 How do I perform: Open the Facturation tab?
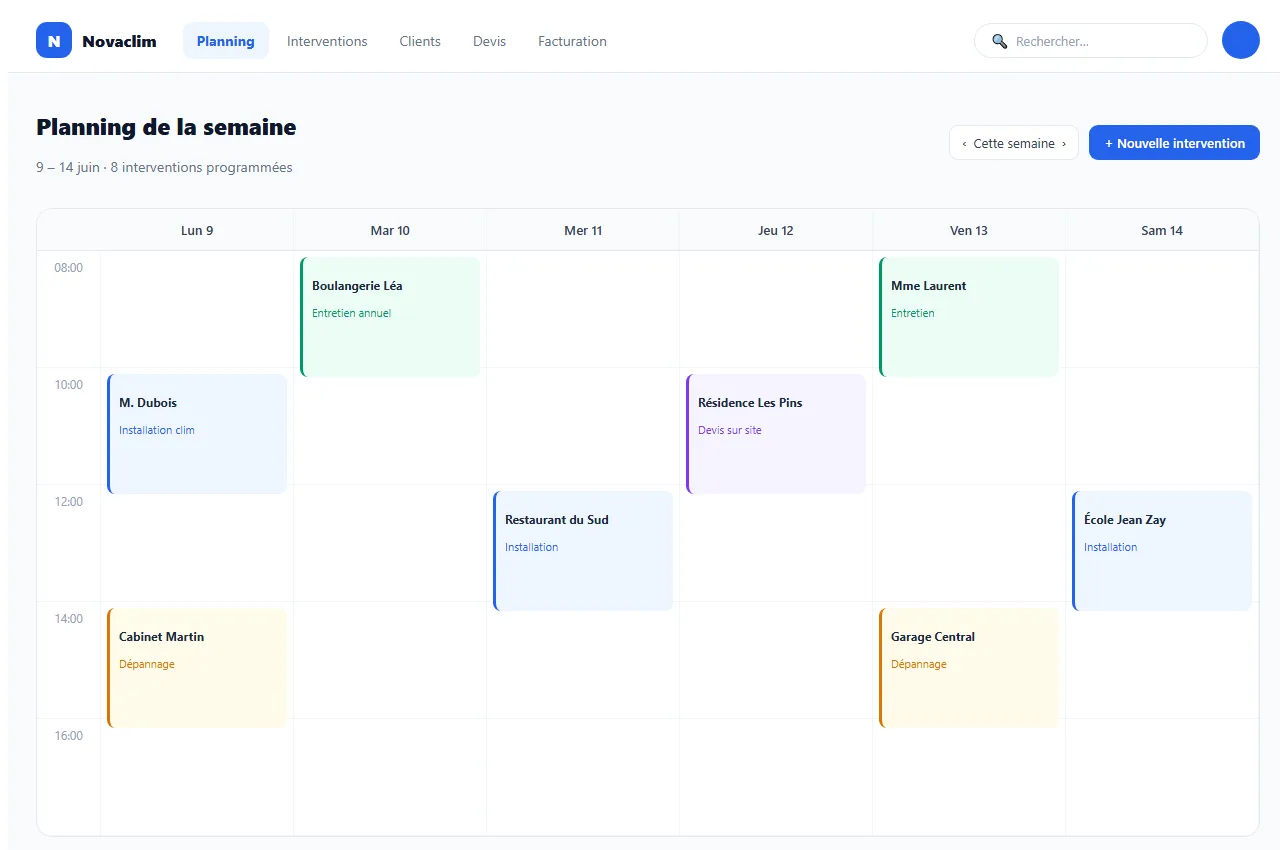(572, 41)
